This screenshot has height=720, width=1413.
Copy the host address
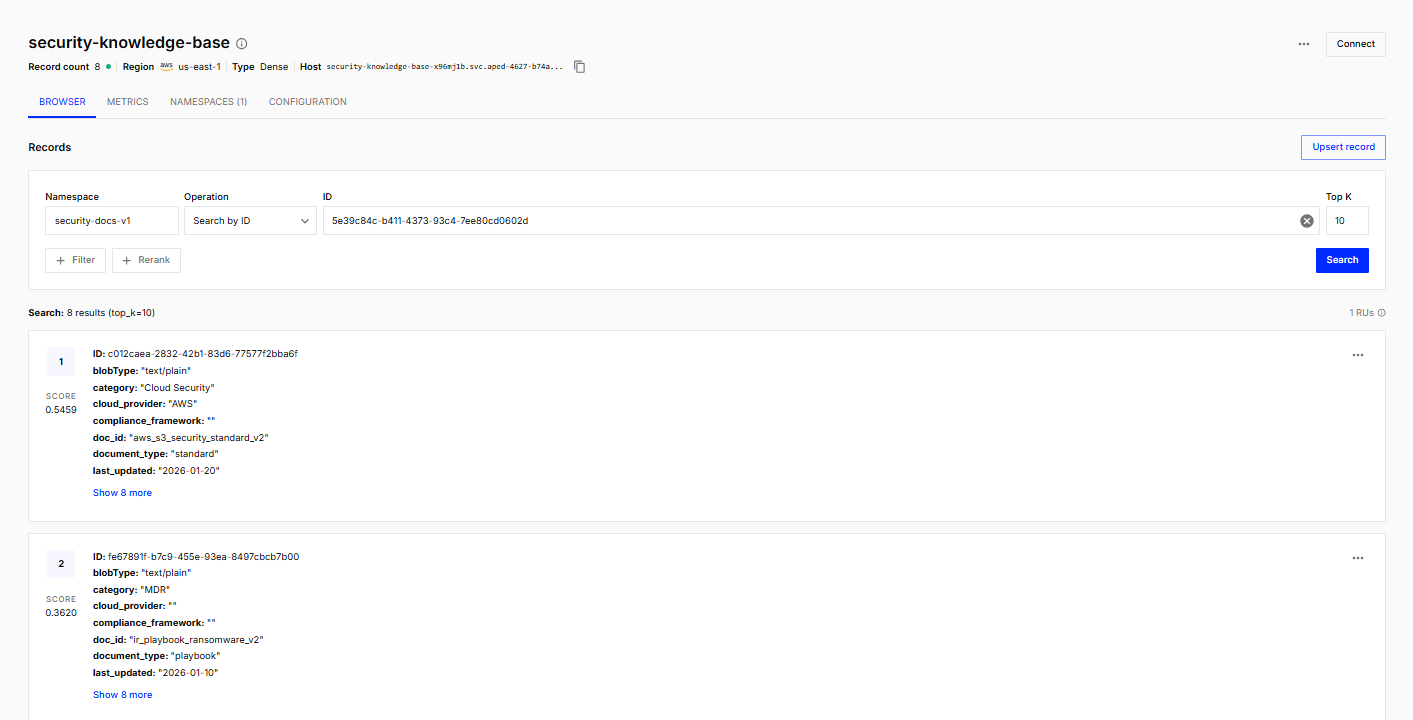point(580,67)
